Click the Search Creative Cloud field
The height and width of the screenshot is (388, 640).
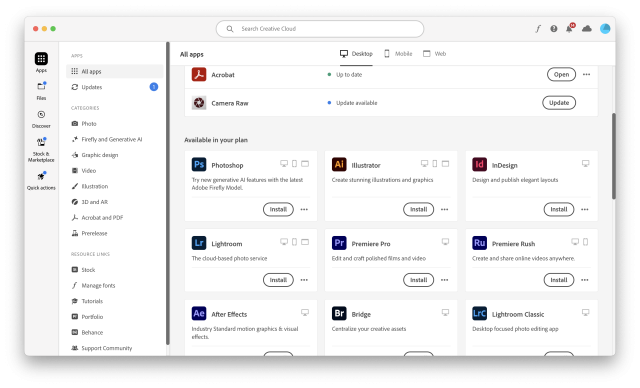point(320,29)
